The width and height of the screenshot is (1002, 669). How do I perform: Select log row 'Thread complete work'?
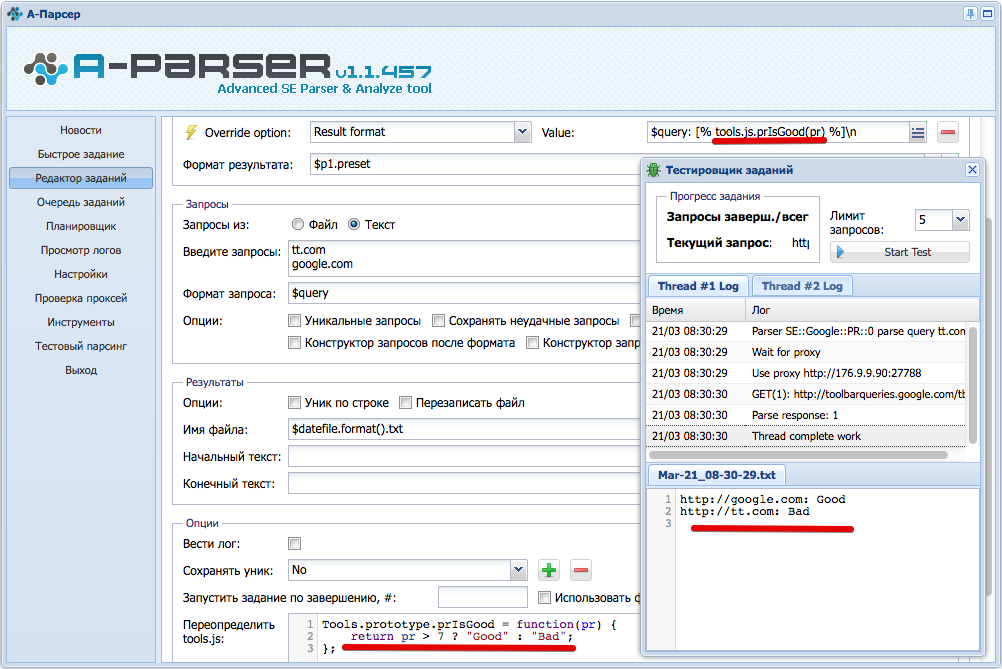806,436
